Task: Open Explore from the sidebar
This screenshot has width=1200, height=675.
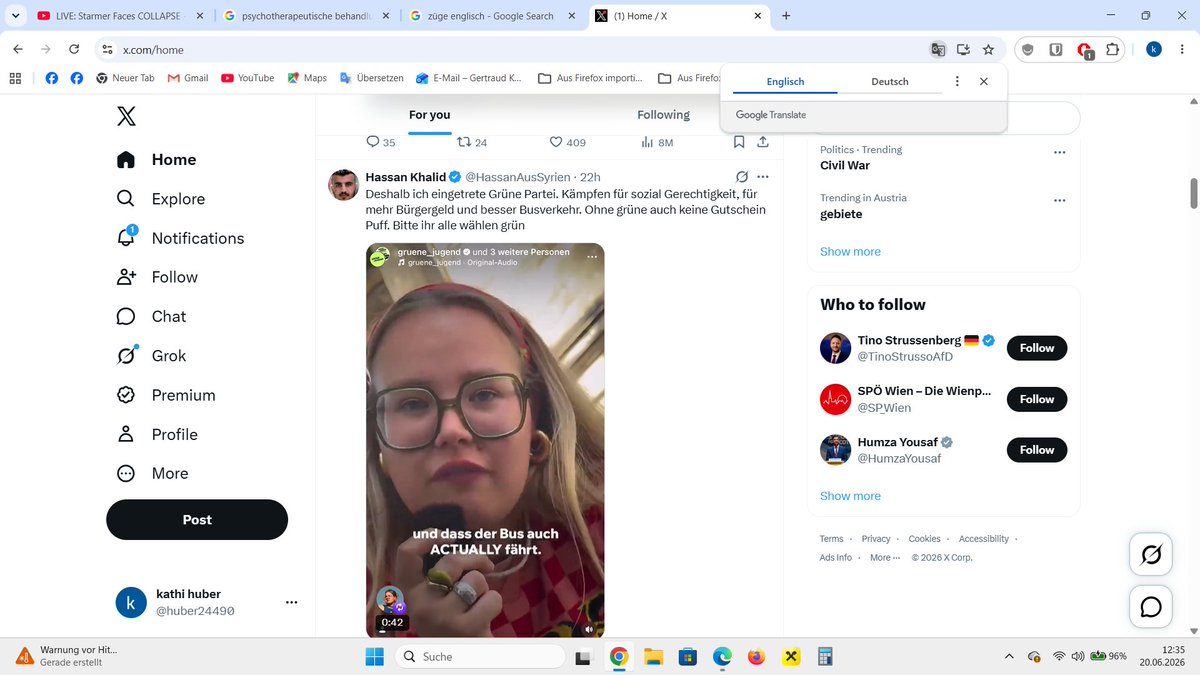Action: 161,199
